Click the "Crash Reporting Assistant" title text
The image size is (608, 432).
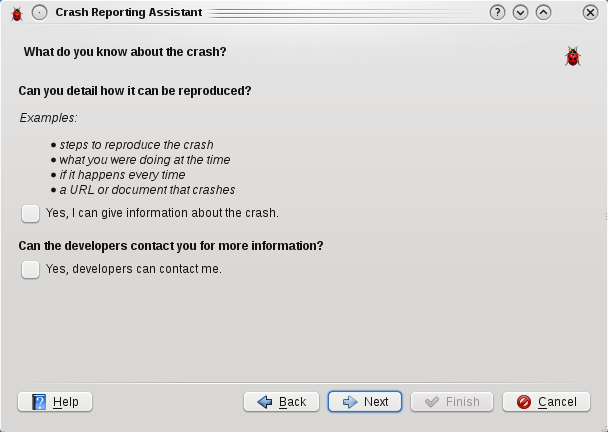click(129, 13)
